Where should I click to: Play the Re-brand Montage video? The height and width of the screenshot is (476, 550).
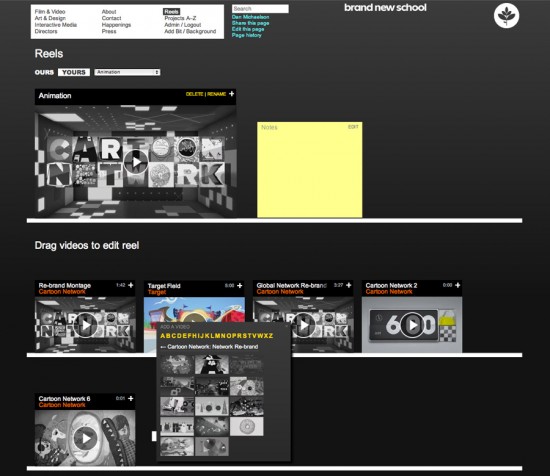coord(85,325)
